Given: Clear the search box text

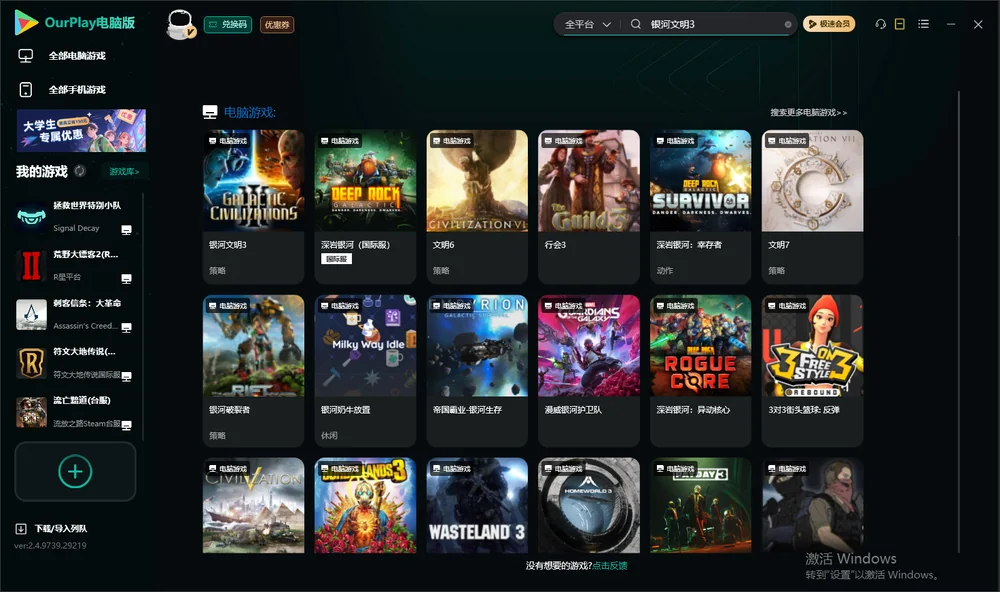Looking at the screenshot, I should pyautogui.click(x=788, y=24).
